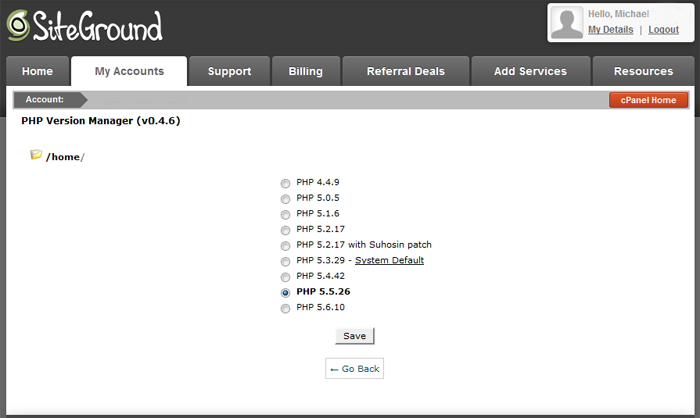Click the Hello, Michael greeting

(618, 14)
